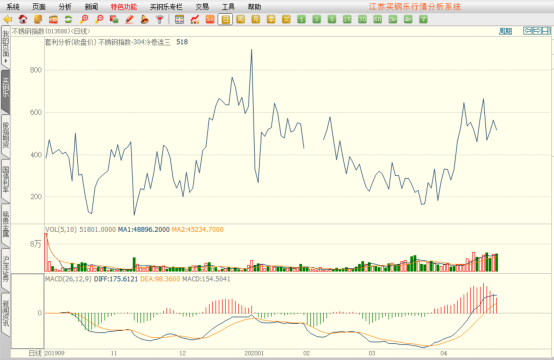The width and height of the screenshot is (554, 361).
Task: Click the green refresh arrows icon
Action: click(69, 19)
